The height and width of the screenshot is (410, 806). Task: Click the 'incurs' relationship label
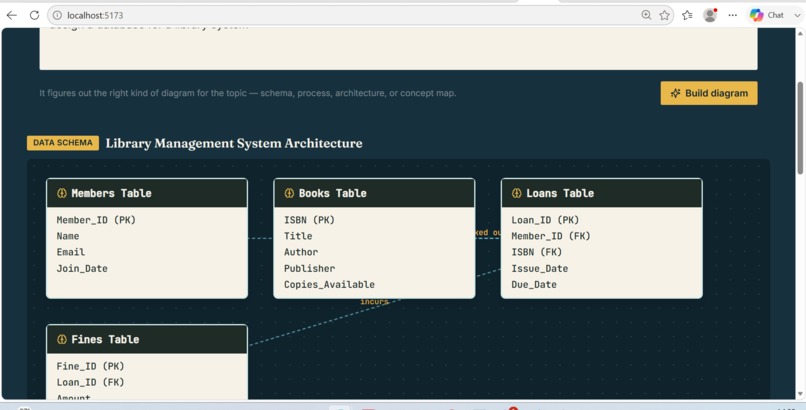pyautogui.click(x=374, y=302)
